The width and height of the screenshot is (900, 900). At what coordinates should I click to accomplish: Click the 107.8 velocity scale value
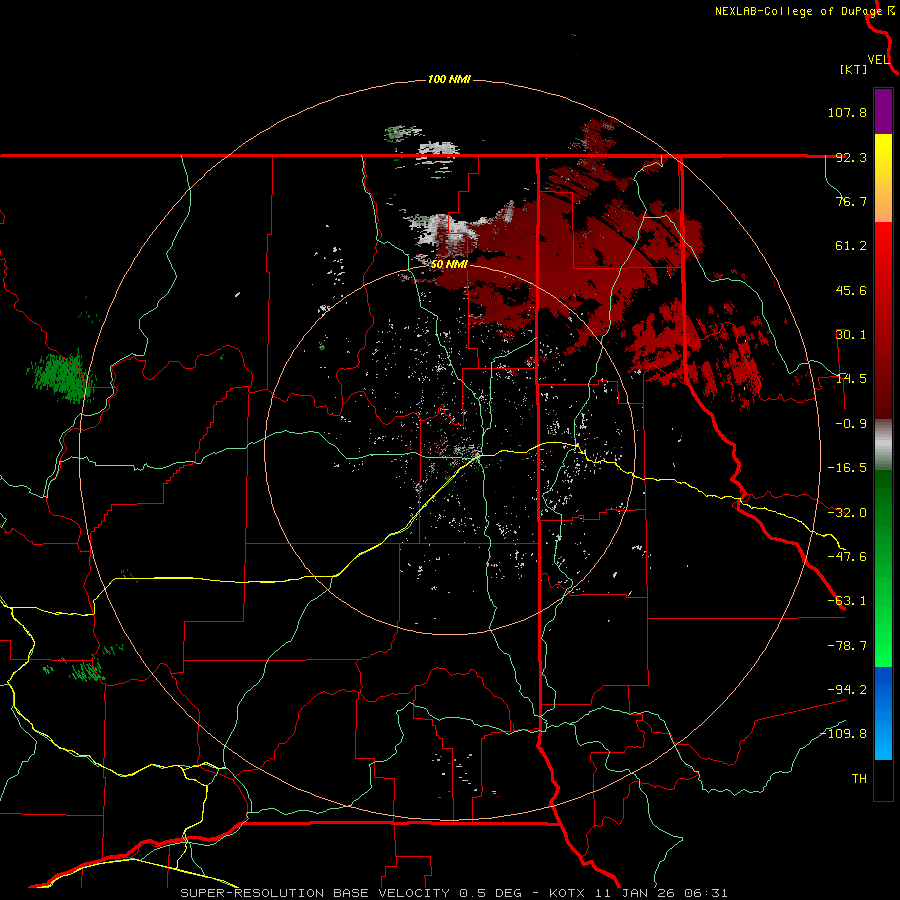[847, 112]
